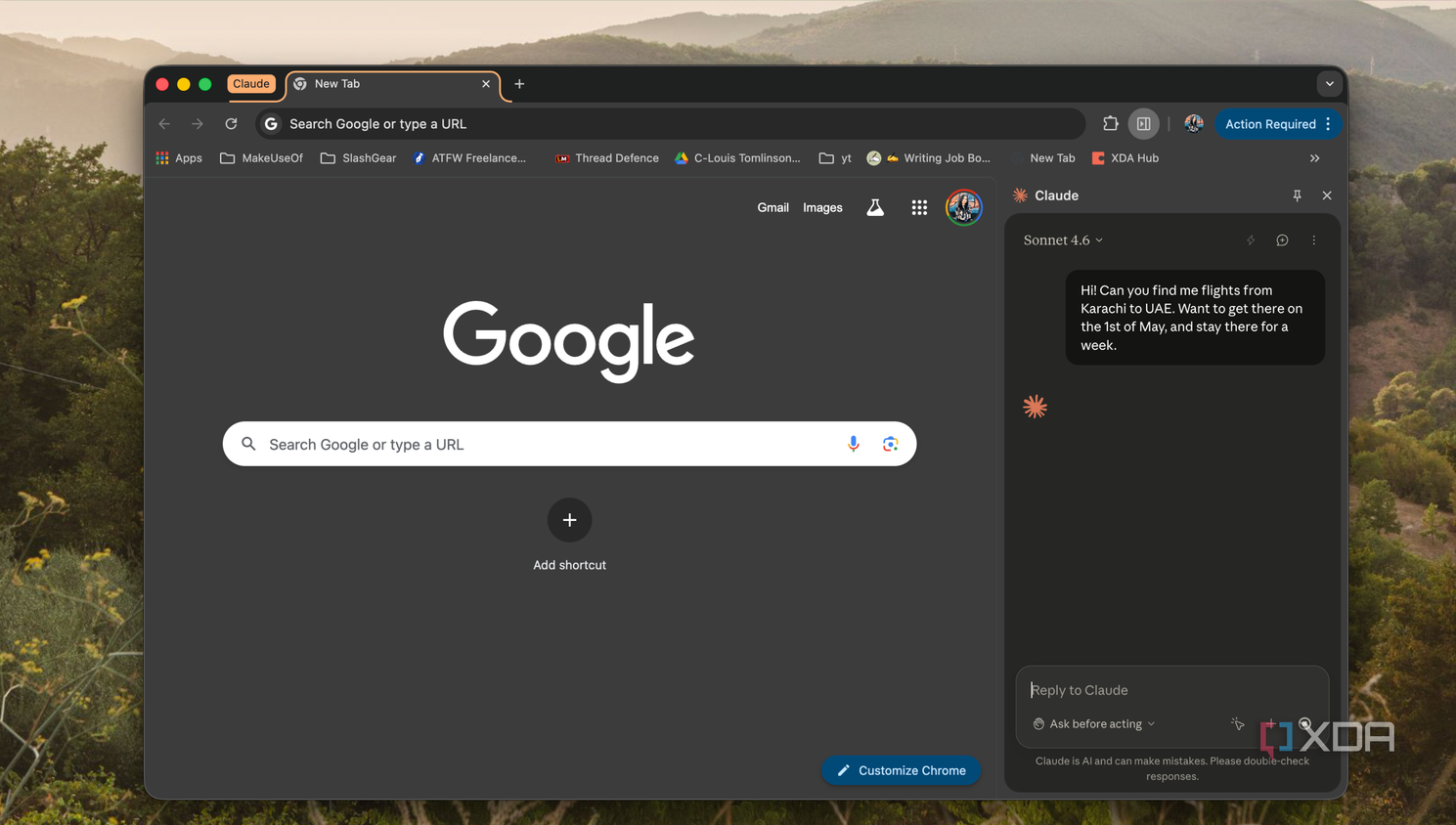This screenshot has width=1456, height=825.
Task: Open the Chrome three-dot menu beside Action Required
Action: coord(1328,124)
